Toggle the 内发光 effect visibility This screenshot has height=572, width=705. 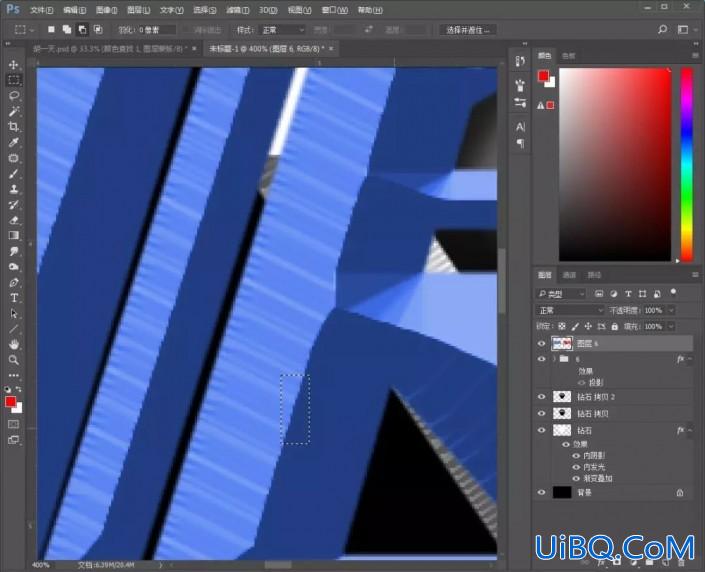pyautogui.click(x=576, y=467)
